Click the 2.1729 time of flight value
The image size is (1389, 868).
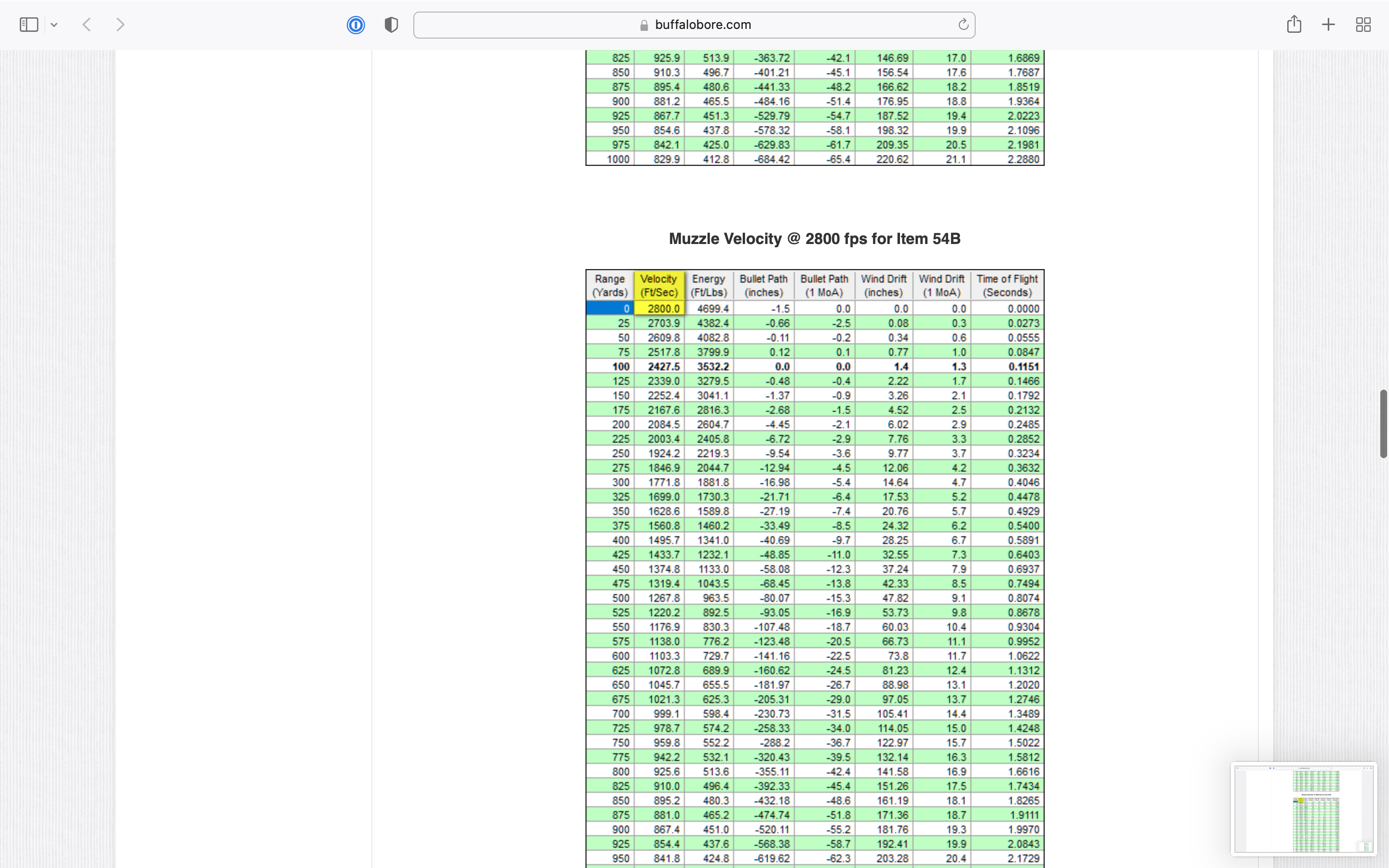(1008, 858)
